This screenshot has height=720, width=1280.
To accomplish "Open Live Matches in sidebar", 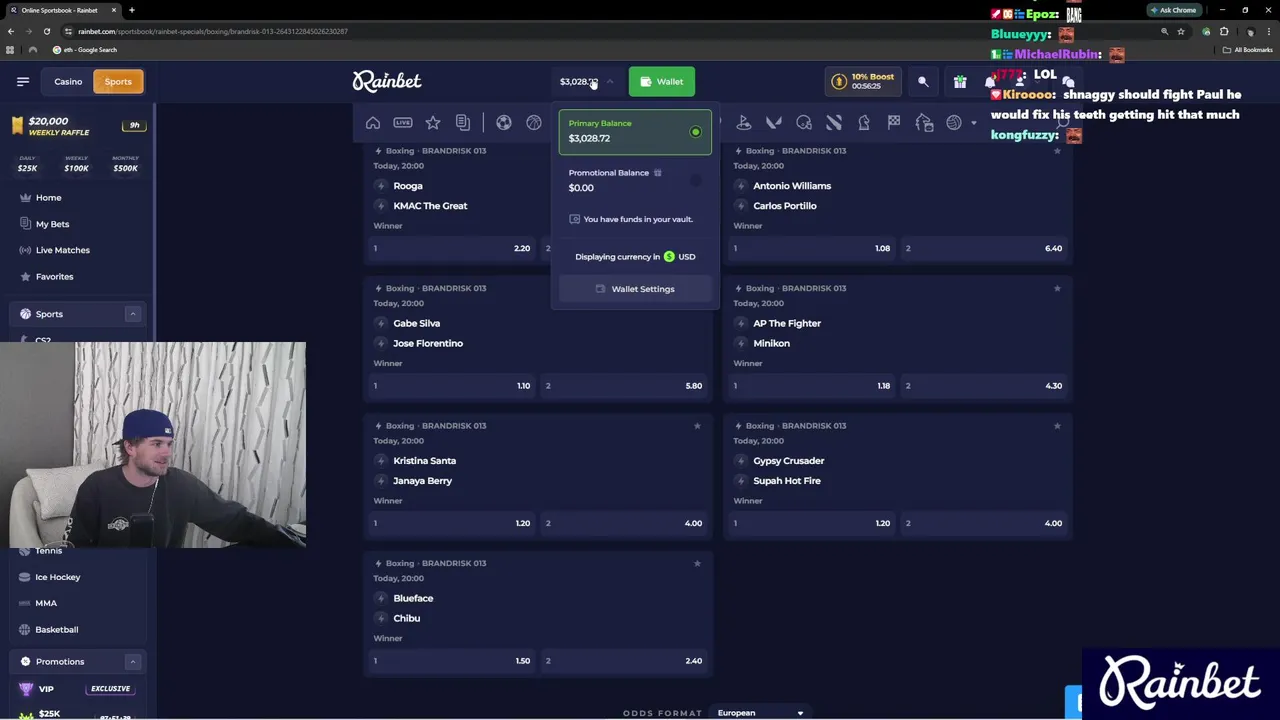I will pos(62,250).
